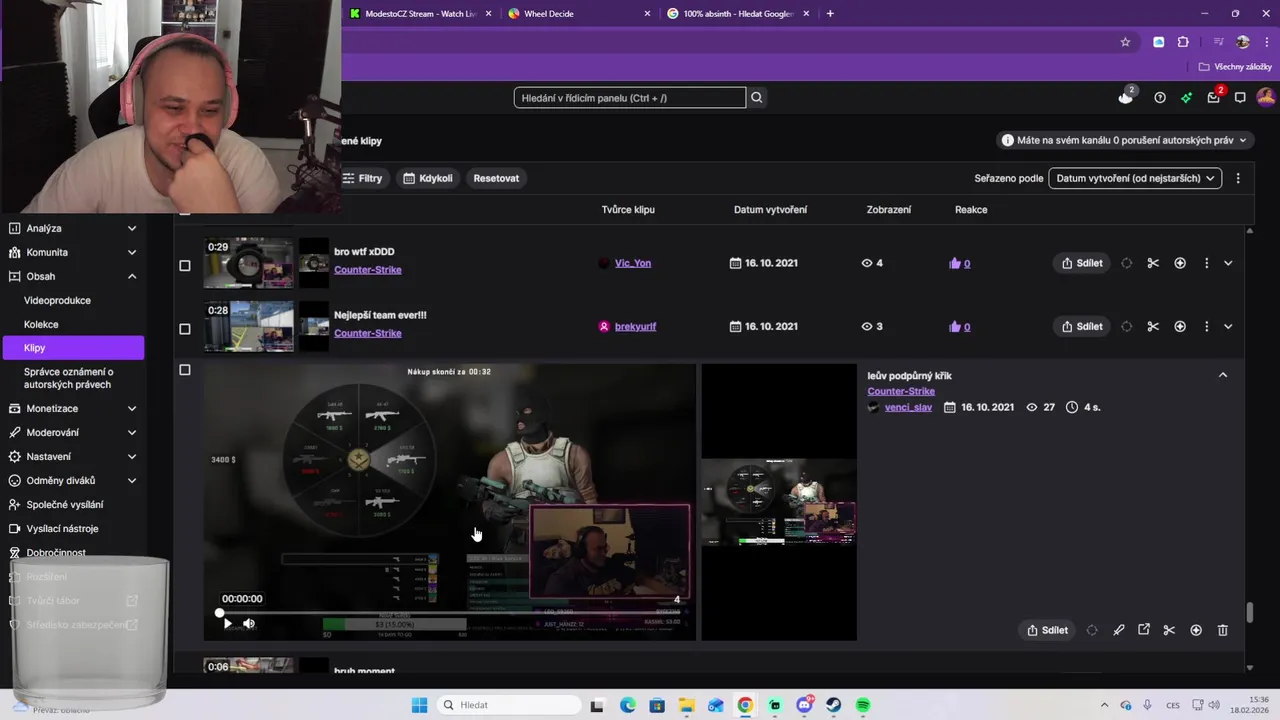Open the Vic_Yon creator link

tap(633, 263)
